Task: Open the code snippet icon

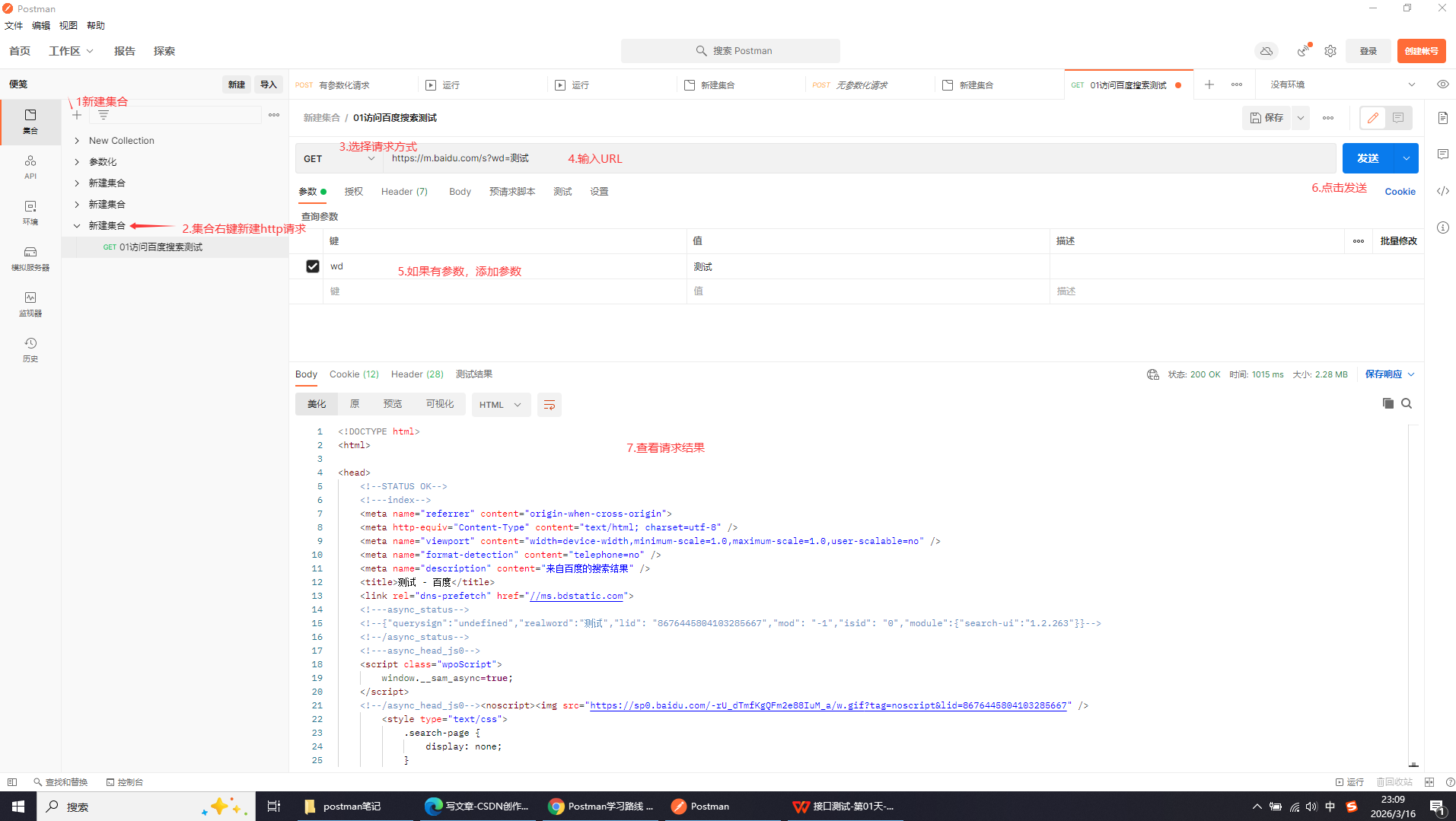Action: [1443, 191]
